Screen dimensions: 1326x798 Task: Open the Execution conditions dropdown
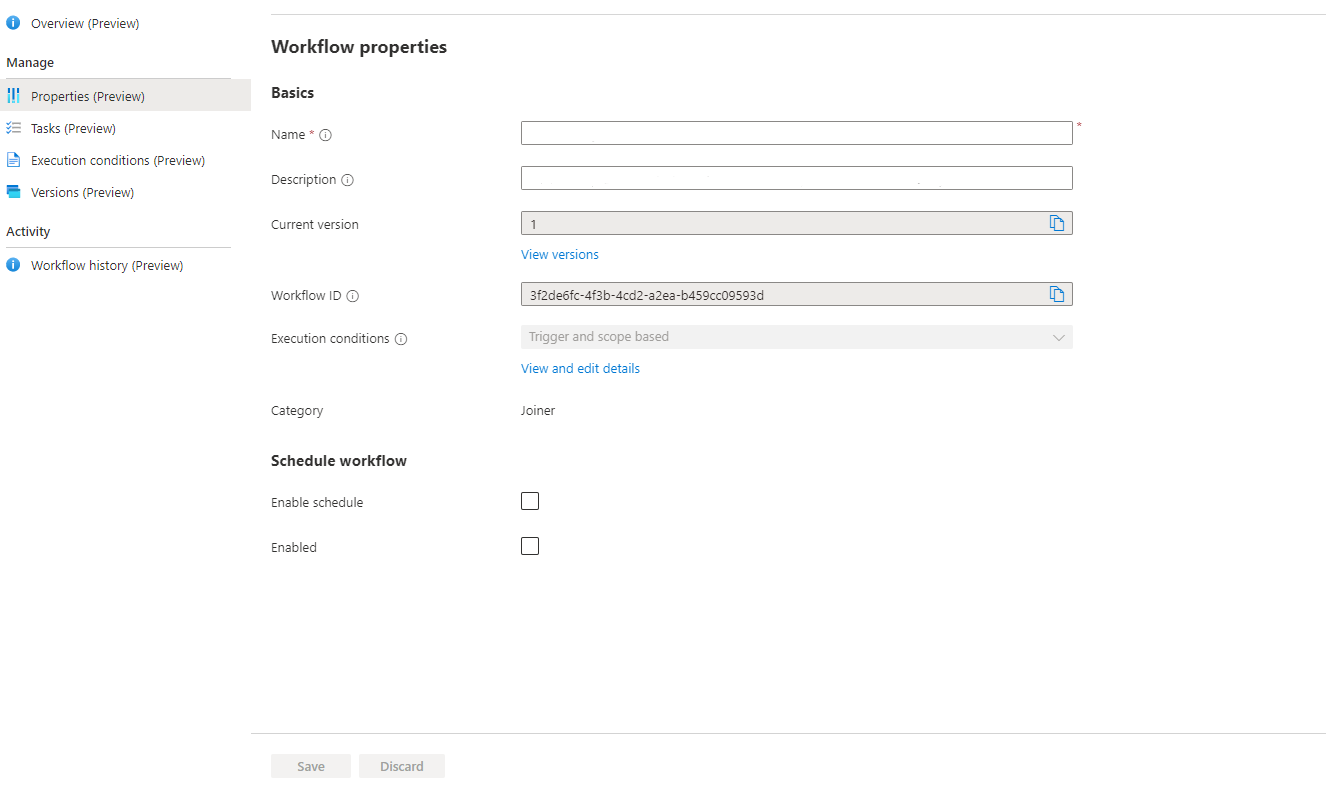[796, 337]
